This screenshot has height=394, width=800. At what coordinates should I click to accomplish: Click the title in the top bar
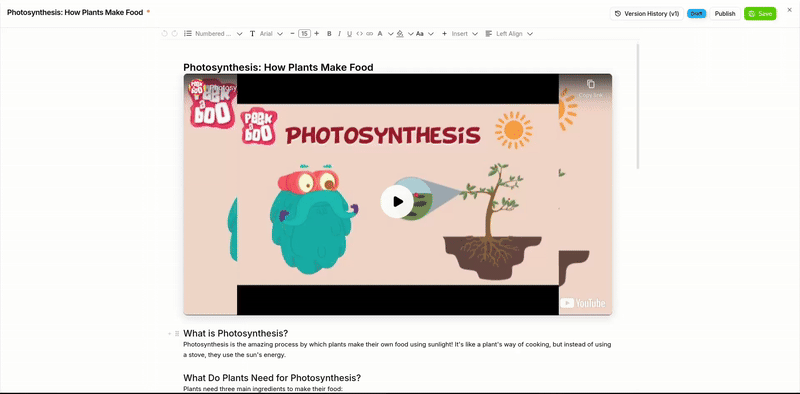pos(75,12)
